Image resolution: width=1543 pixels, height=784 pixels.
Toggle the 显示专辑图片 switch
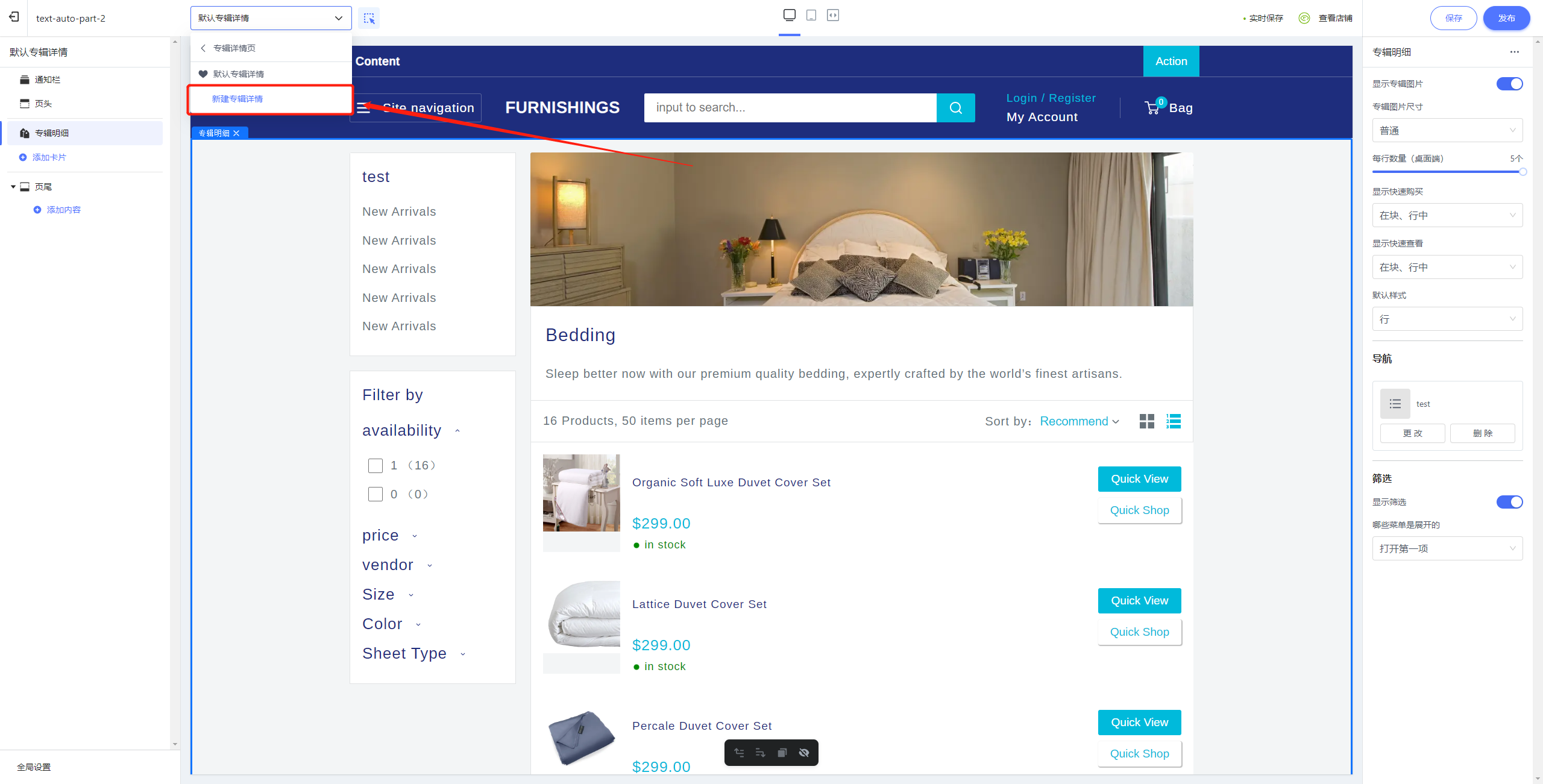tap(1509, 84)
